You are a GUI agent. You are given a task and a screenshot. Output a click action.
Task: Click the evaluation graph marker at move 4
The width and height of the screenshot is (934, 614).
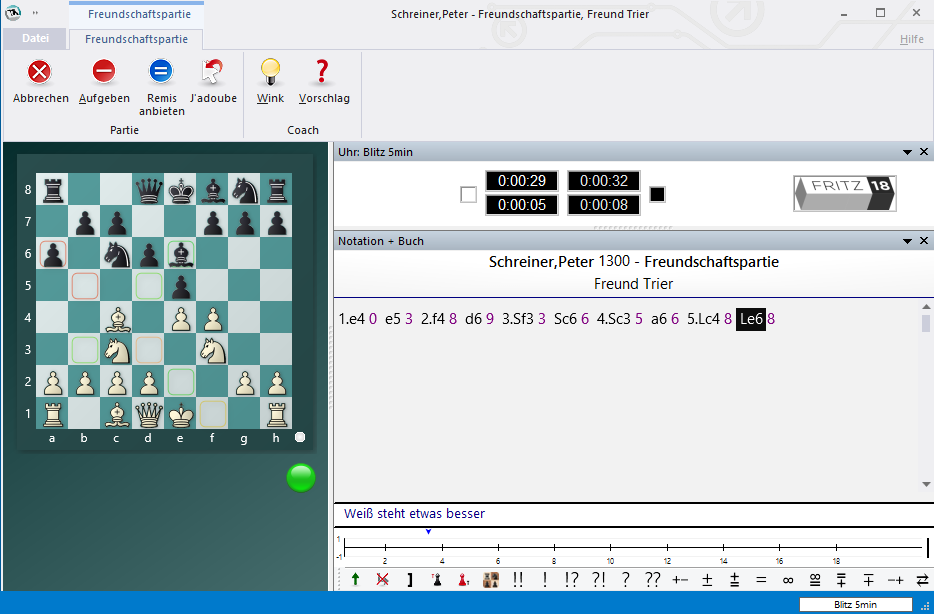click(x=428, y=532)
